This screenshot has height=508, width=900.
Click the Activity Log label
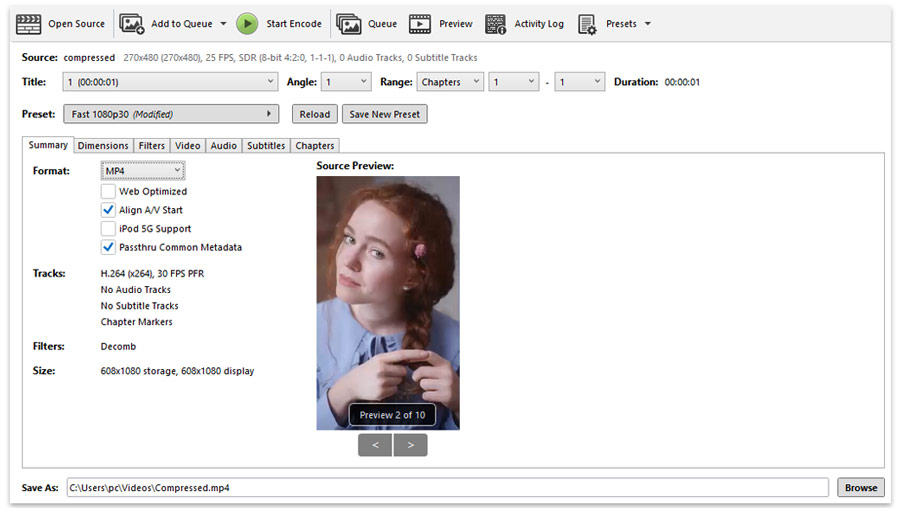(x=538, y=24)
